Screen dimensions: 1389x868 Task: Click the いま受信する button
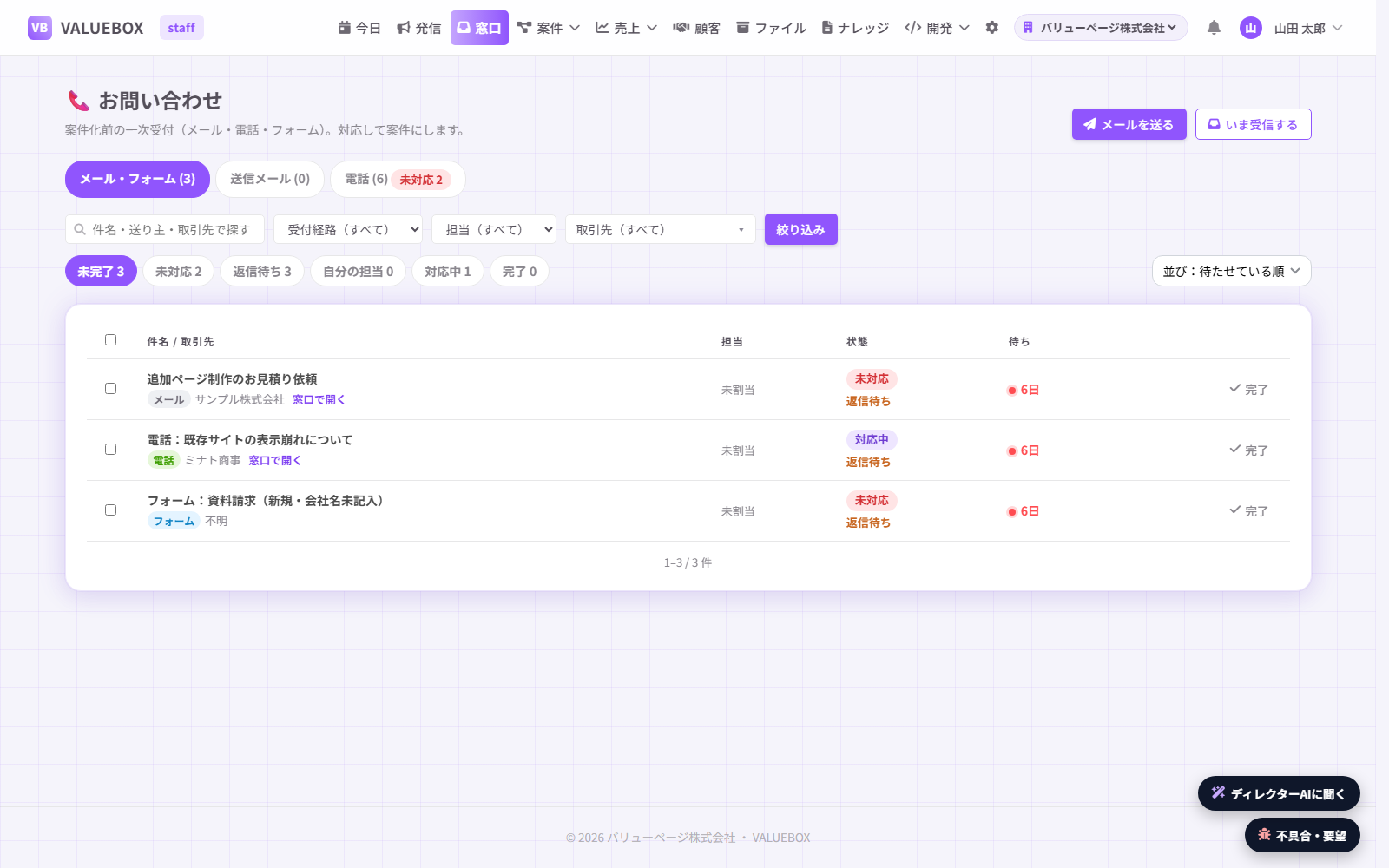[1253, 124]
